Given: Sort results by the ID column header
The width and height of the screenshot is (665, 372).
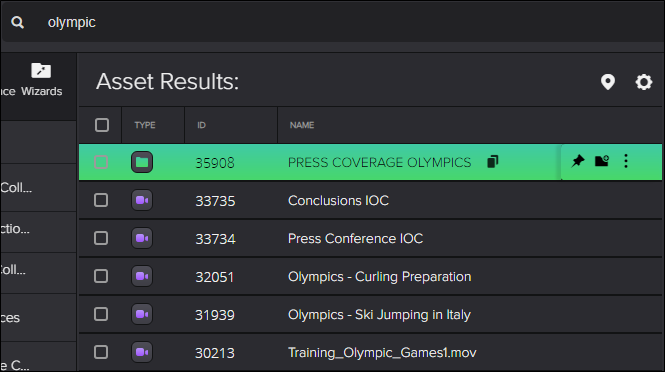Looking at the screenshot, I should coord(201,125).
